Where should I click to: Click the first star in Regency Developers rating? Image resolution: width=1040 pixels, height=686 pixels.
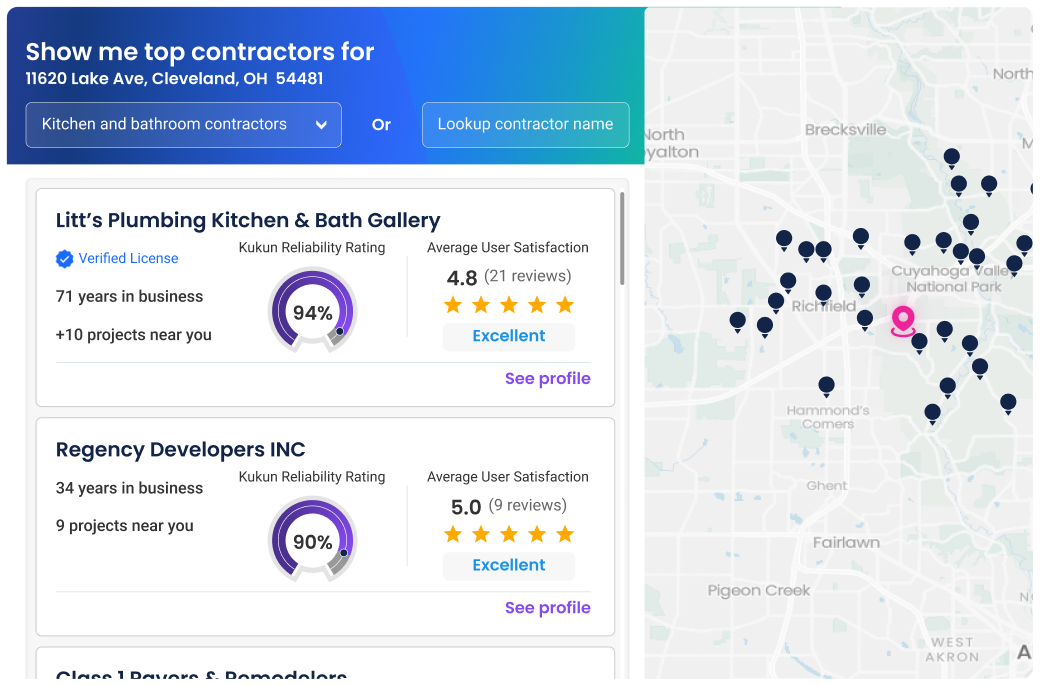click(x=453, y=534)
